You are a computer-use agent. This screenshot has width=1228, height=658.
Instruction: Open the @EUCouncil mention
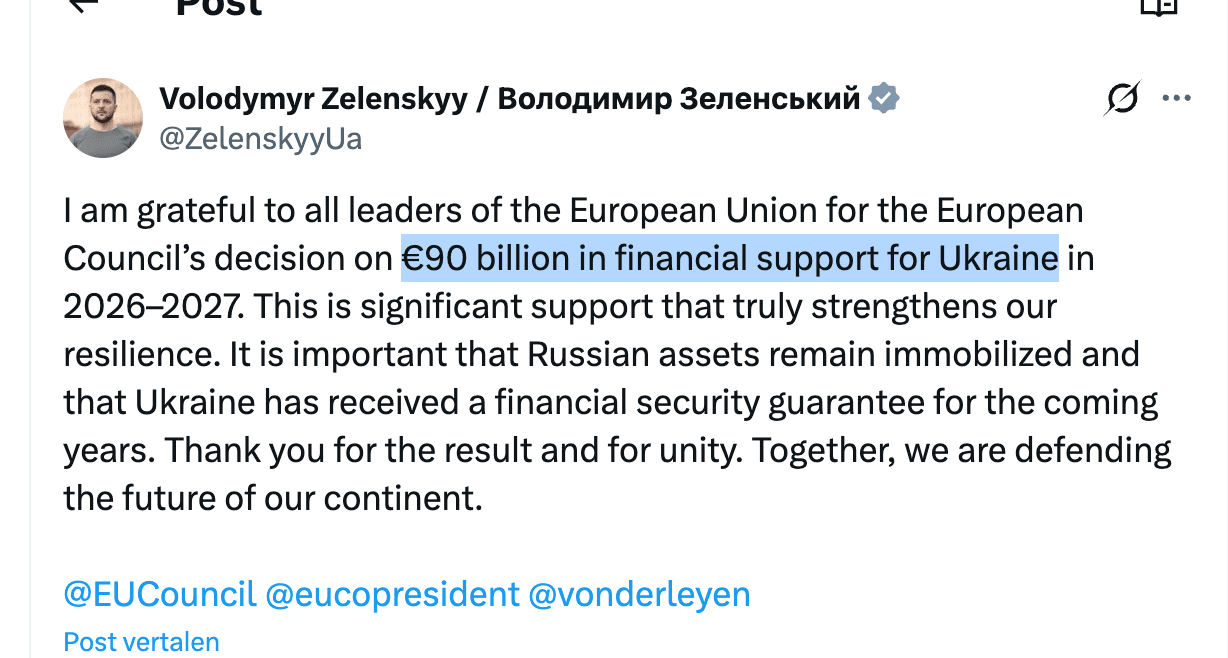coord(160,594)
